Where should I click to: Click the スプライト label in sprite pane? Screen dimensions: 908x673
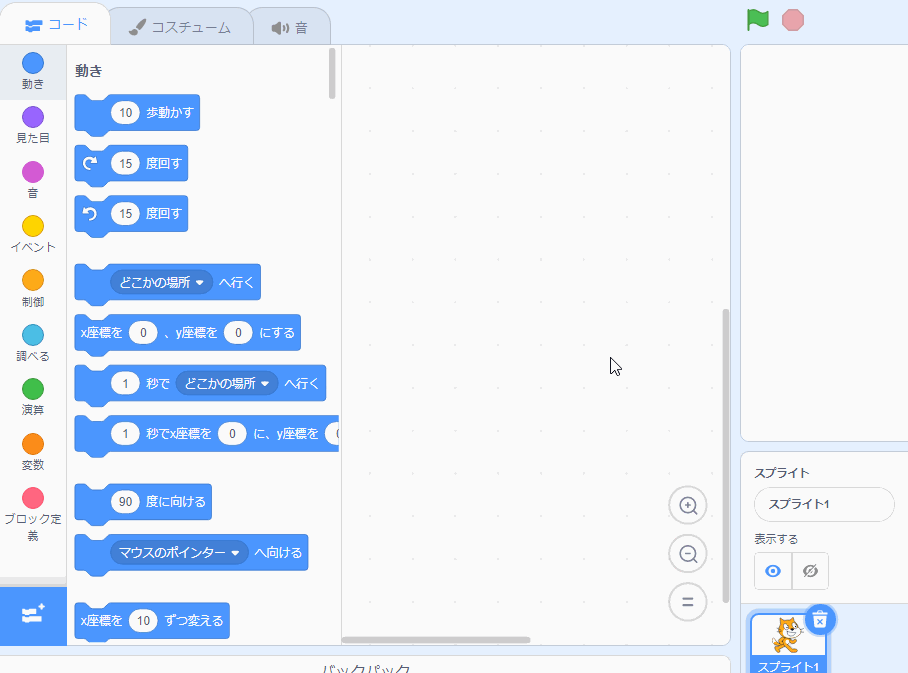click(782, 473)
